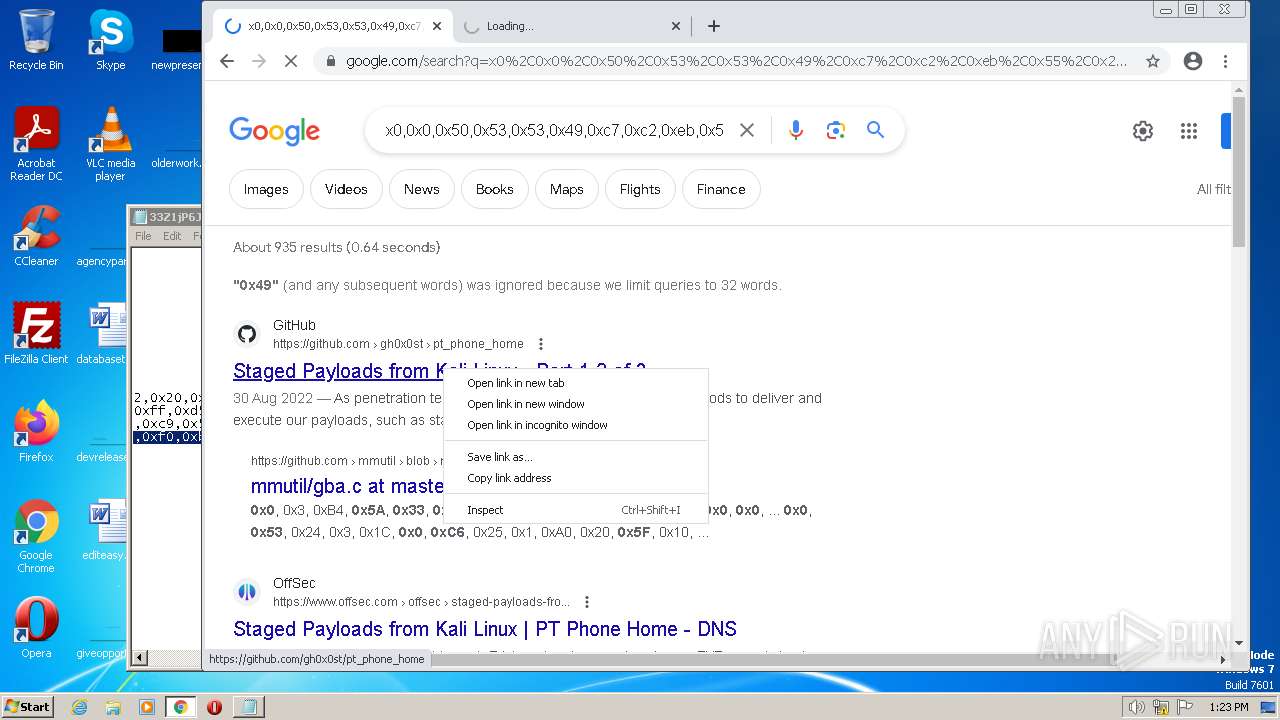
Task: Open options for GitHub result
Action: (x=541, y=344)
